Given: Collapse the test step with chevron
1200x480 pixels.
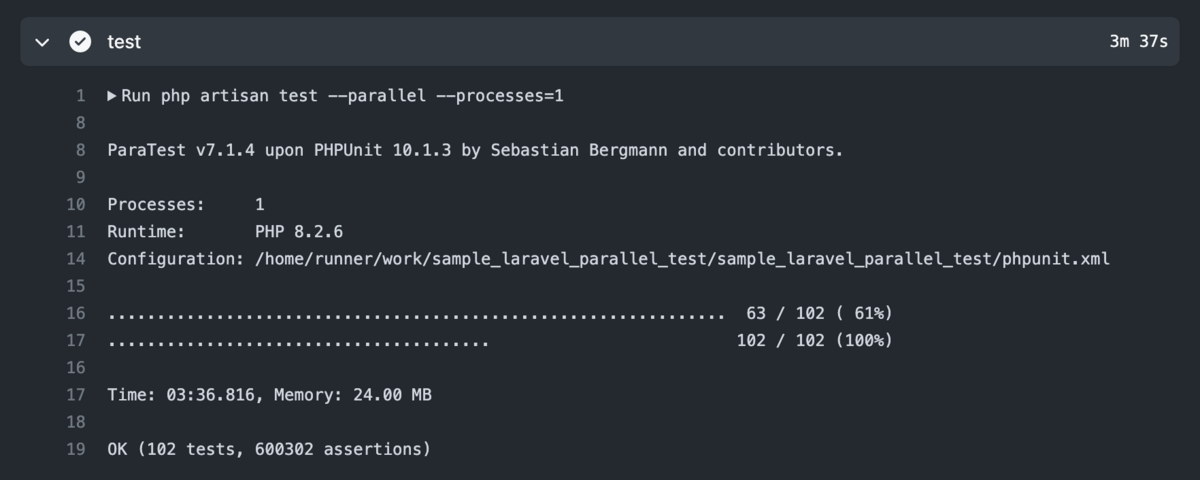Looking at the screenshot, I should [41, 42].
